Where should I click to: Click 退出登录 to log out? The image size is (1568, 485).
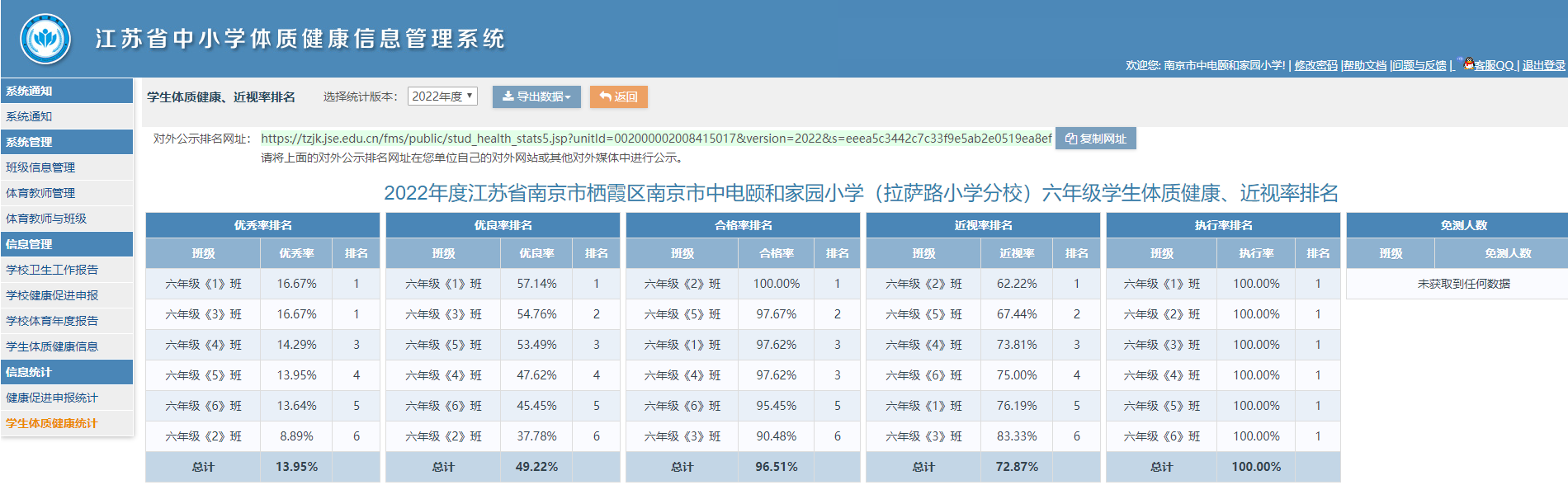pos(1543,65)
